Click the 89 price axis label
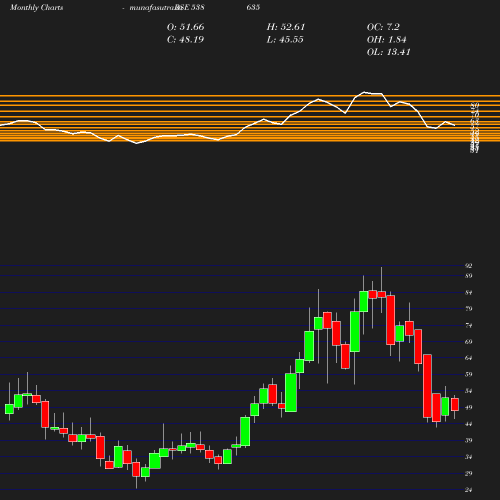Screen dimensions: 500x500 (x=469, y=276)
